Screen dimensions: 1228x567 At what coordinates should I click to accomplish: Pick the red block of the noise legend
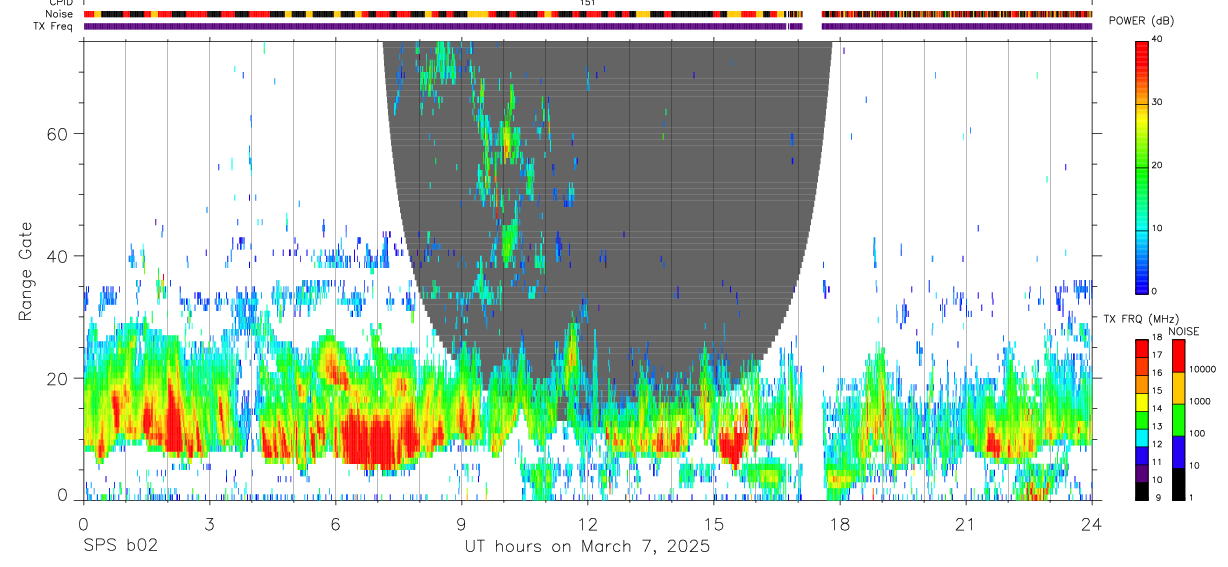point(1178,356)
